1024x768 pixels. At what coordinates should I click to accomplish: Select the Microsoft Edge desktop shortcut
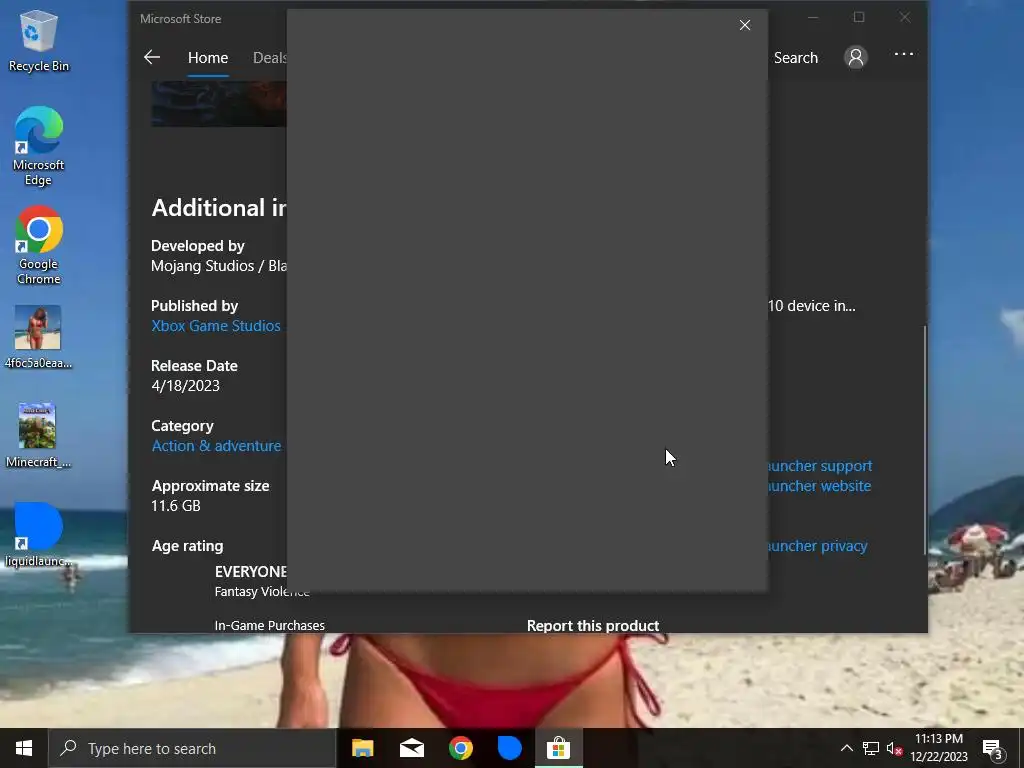coord(38,146)
